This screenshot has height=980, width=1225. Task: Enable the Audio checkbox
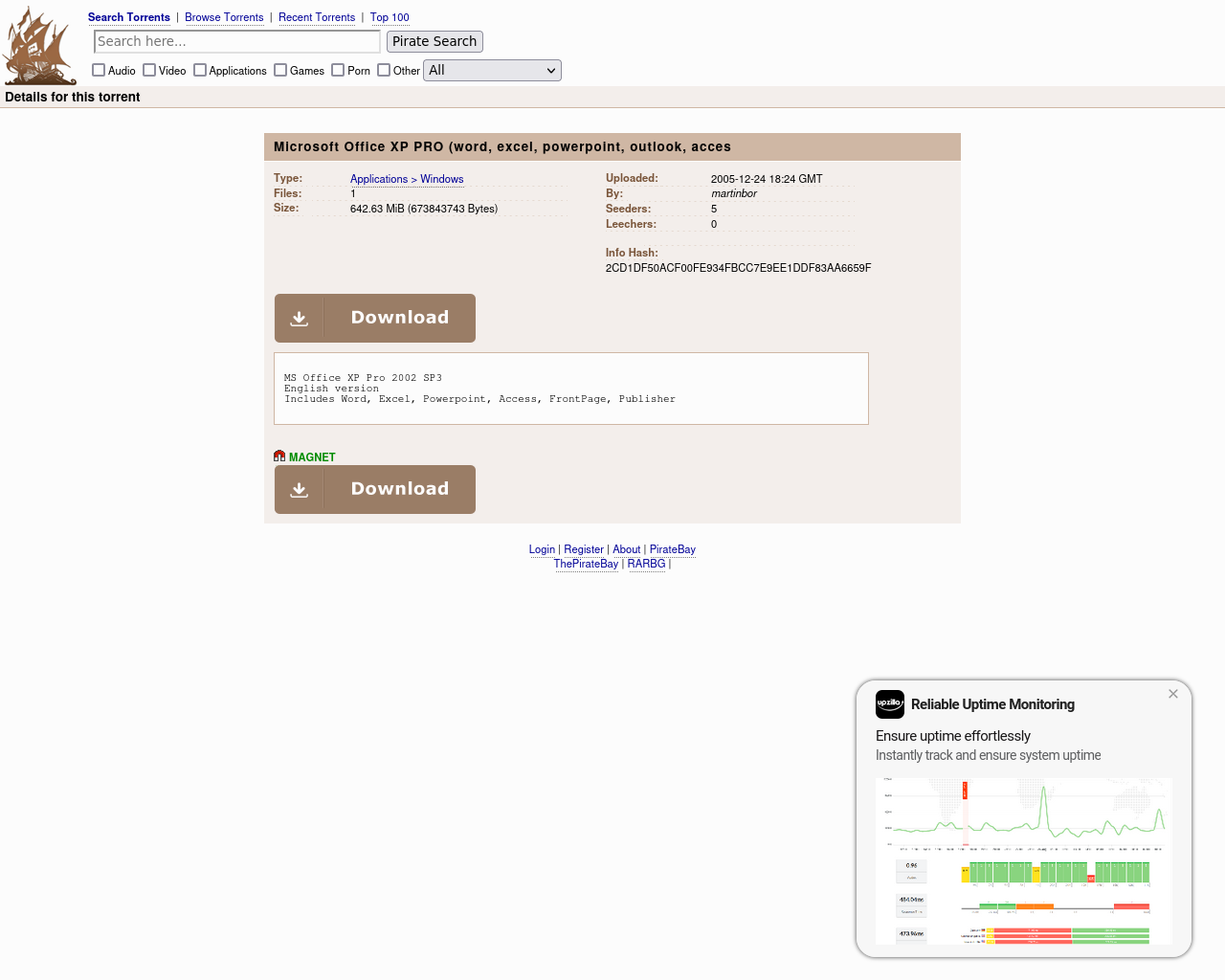click(99, 70)
